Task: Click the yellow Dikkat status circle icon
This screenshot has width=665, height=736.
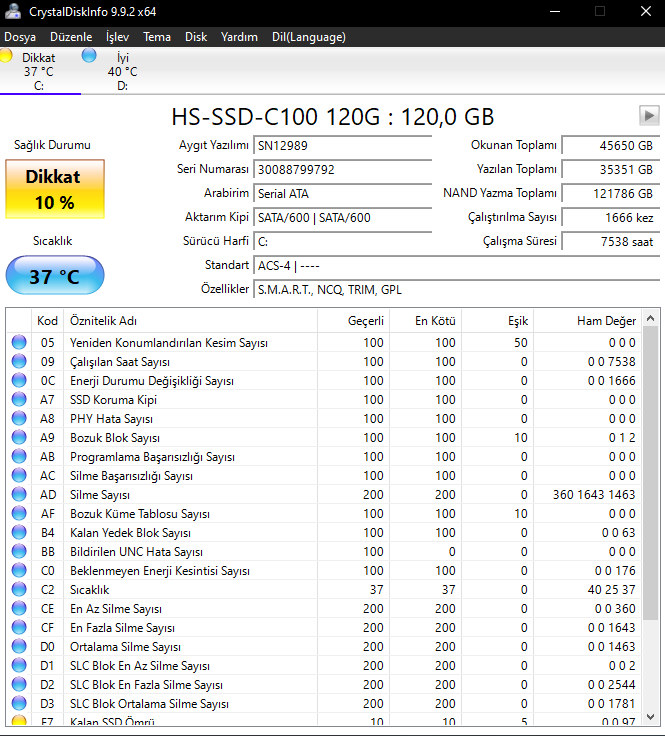Action: click(x=6, y=55)
